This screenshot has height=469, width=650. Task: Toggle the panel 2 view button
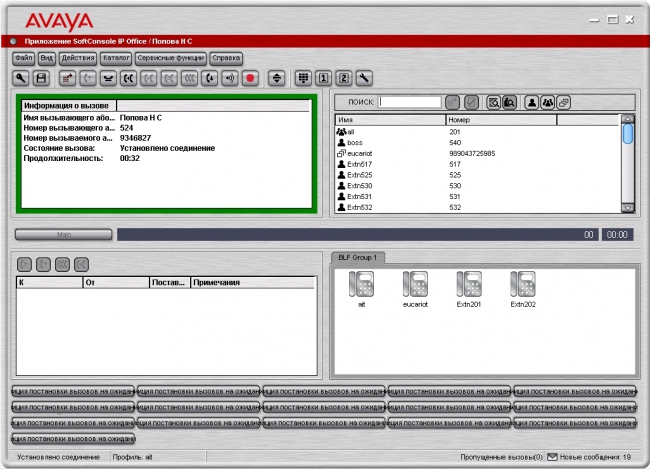344,78
